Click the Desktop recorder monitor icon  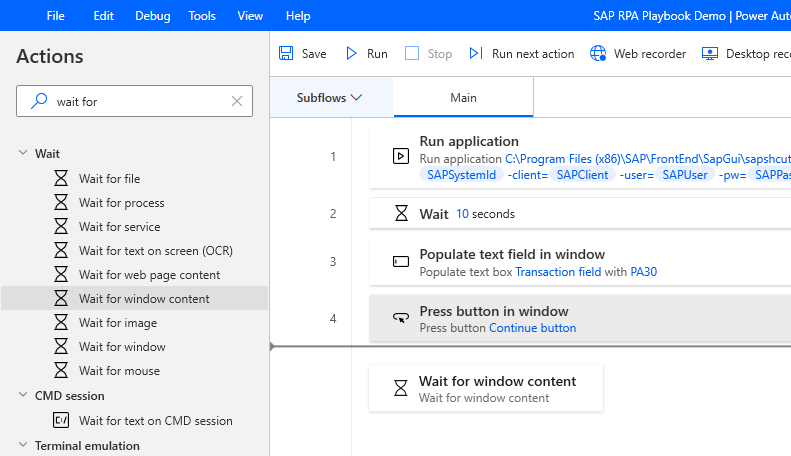710,53
